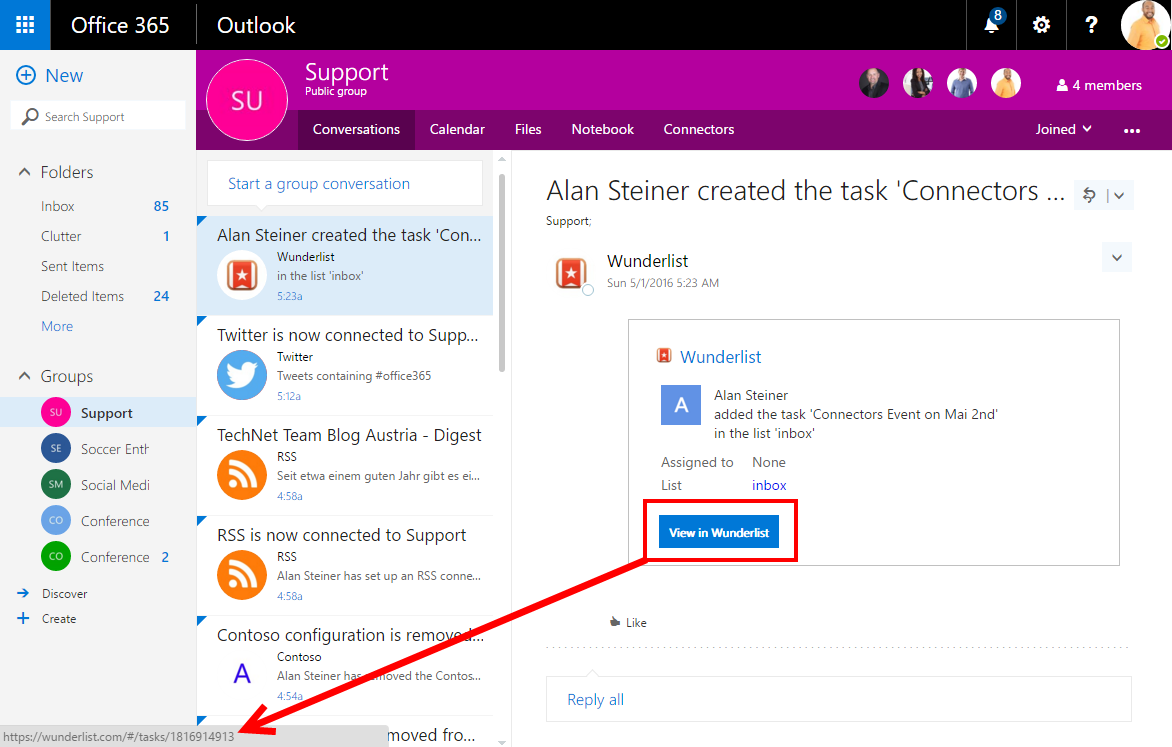Viewport: 1172px width, 747px height.
Task: Open reply options dropdown arrow
Action: click(x=1119, y=195)
